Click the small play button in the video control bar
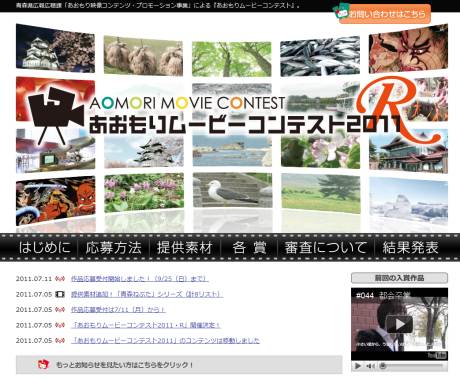This screenshot has height=379, width=460. point(358,366)
